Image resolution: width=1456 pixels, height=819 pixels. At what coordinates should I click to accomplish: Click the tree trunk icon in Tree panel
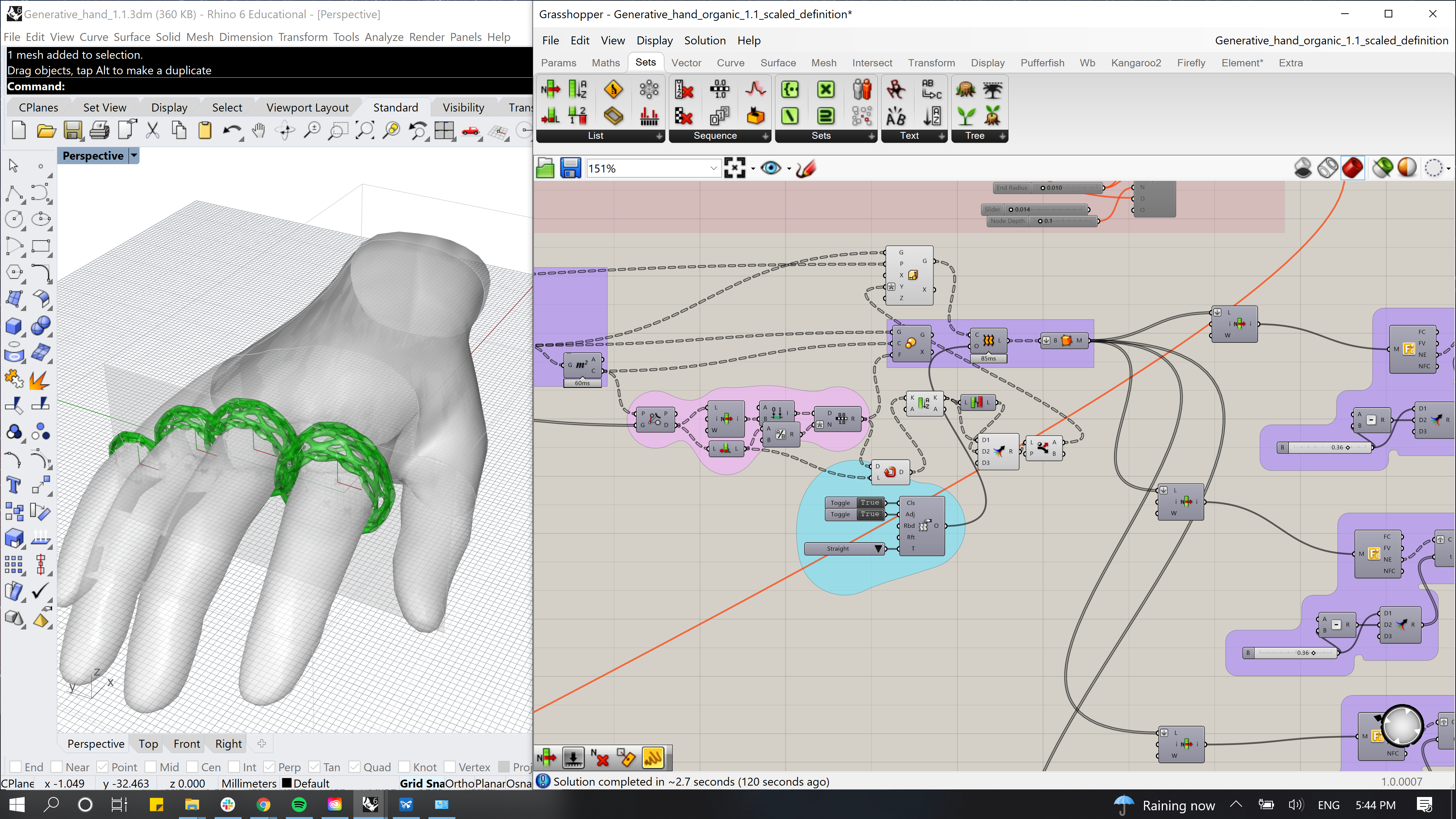[x=965, y=89]
